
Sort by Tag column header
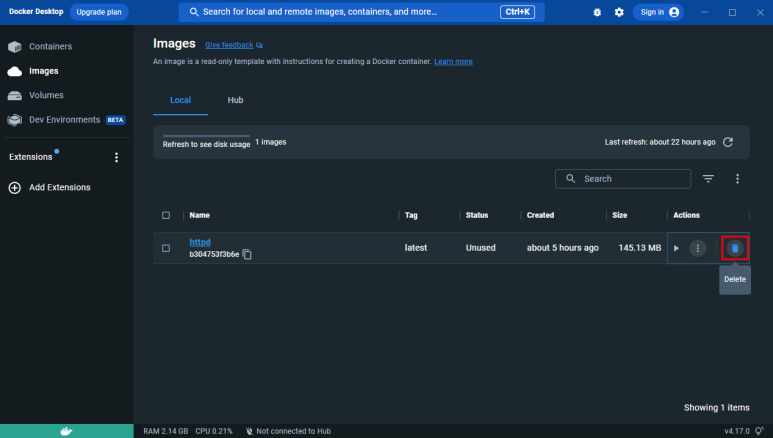tap(411, 215)
